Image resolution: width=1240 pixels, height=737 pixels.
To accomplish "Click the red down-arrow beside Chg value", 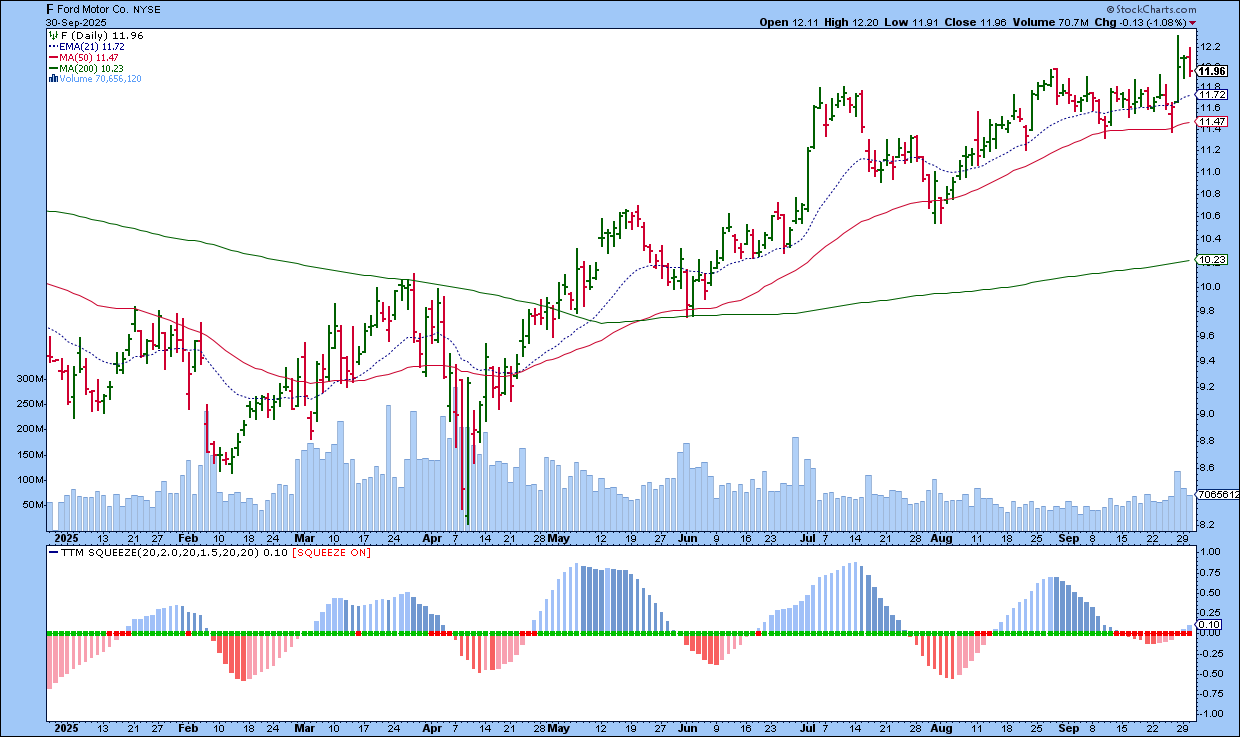I will (x=1192, y=22).
